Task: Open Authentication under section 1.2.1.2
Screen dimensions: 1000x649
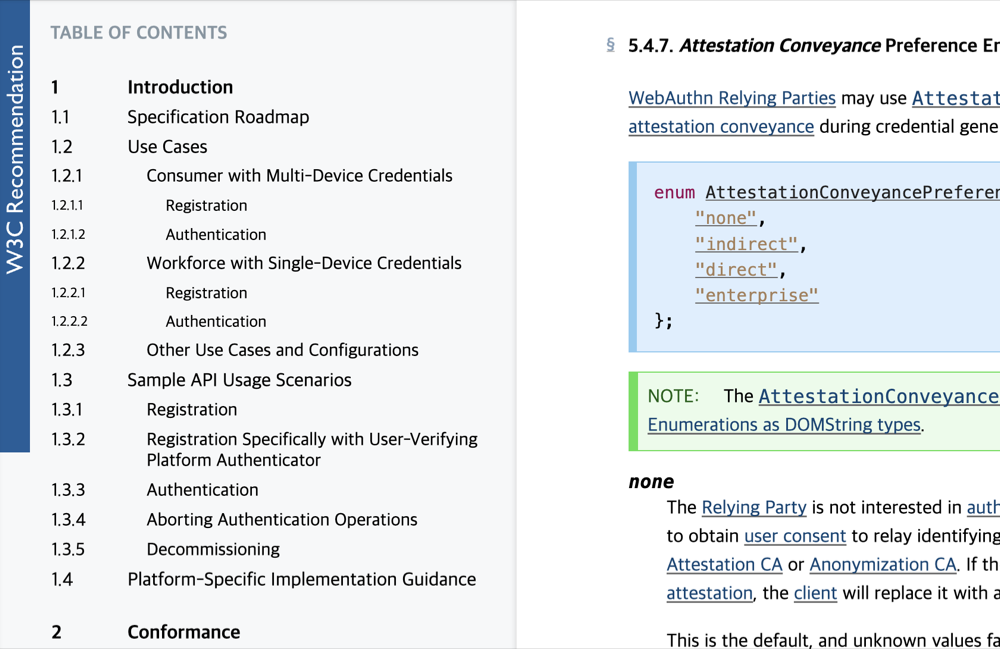Action: point(216,235)
